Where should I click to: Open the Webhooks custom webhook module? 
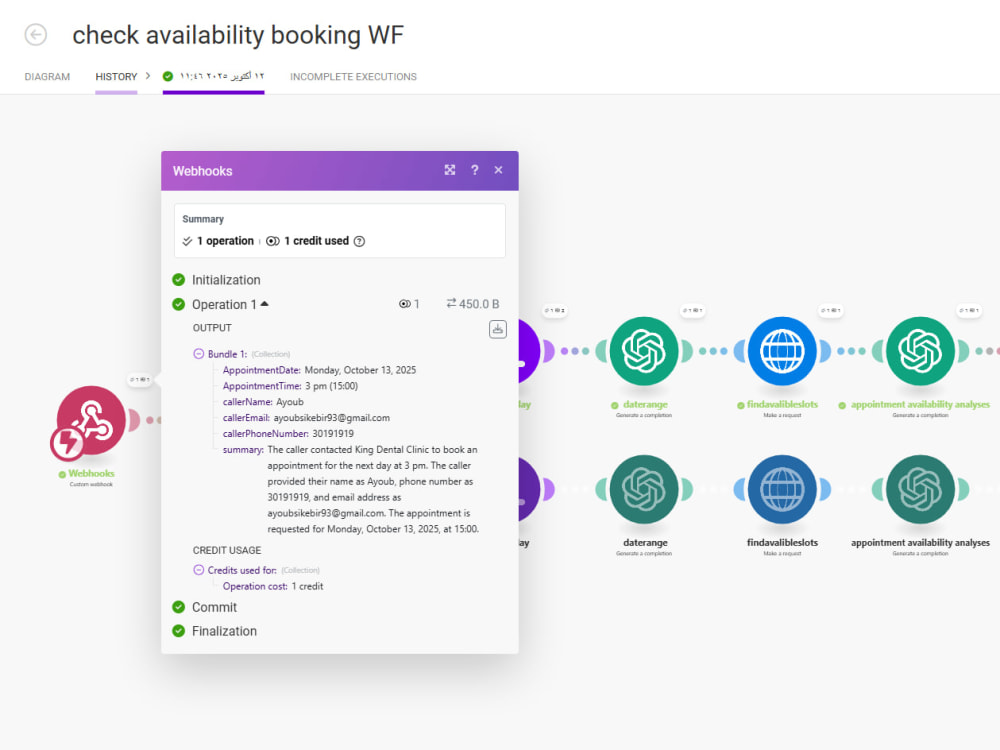91,420
